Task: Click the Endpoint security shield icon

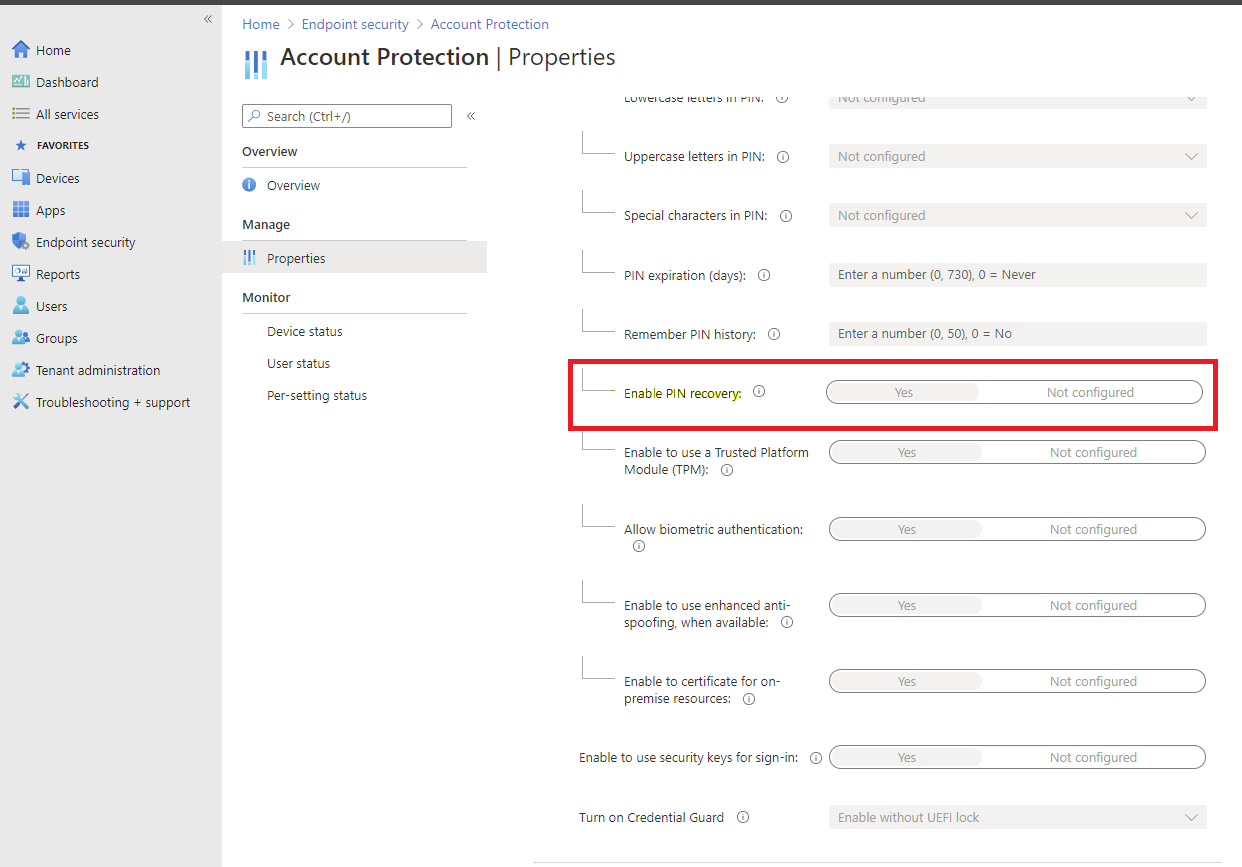Action: 20,242
